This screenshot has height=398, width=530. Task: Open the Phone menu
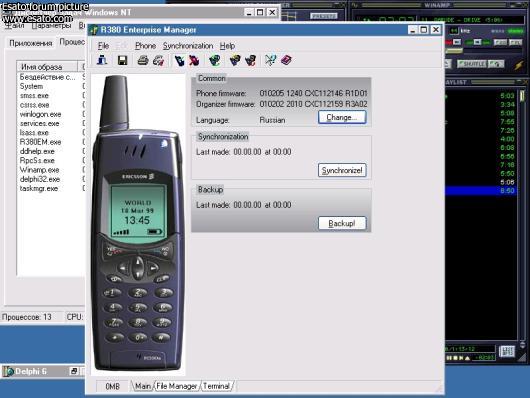[x=145, y=46]
